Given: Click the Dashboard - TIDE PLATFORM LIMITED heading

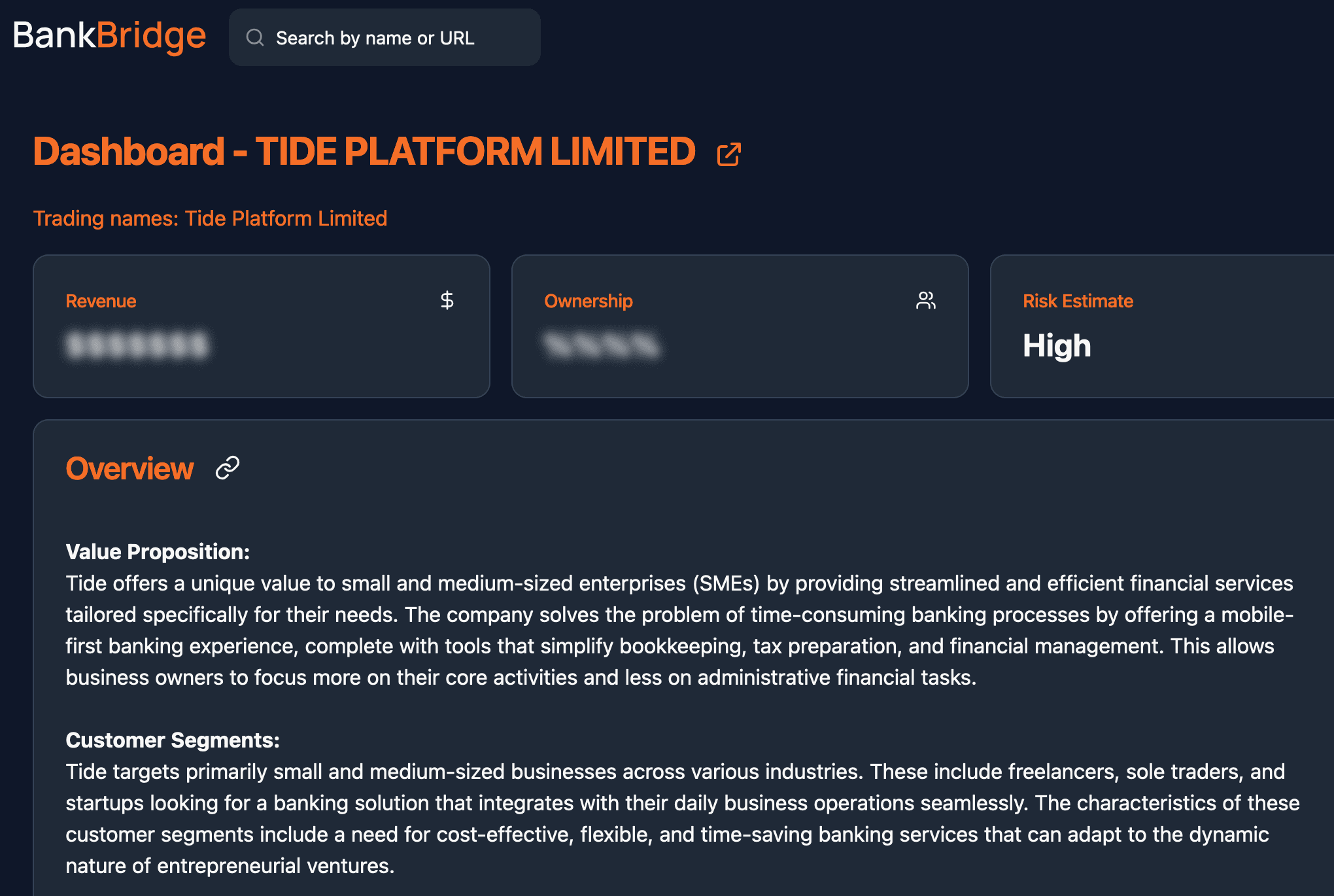Looking at the screenshot, I should pyautogui.click(x=364, y=152).
